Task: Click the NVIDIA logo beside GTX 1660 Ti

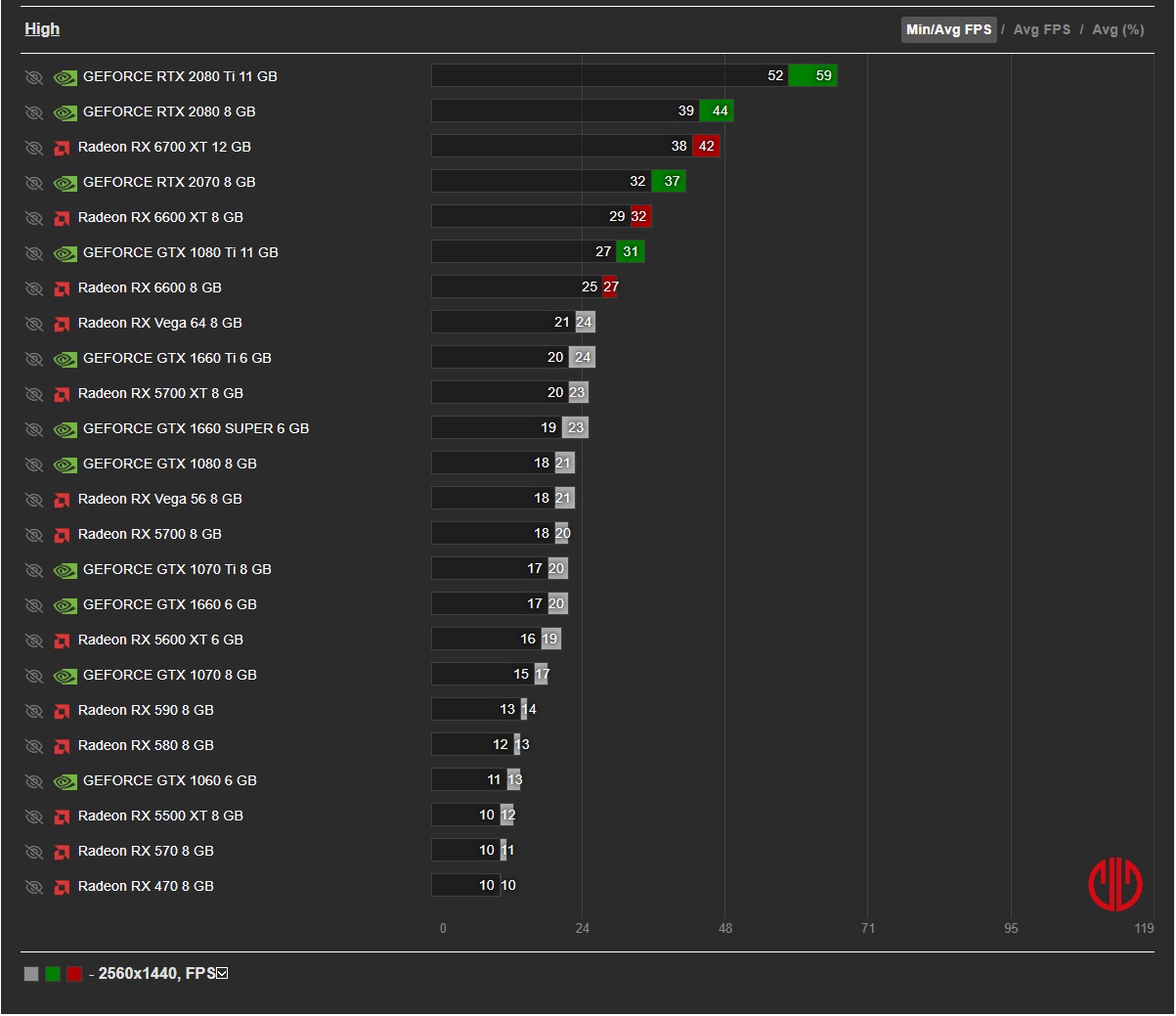Action: [x=65, y=359]
